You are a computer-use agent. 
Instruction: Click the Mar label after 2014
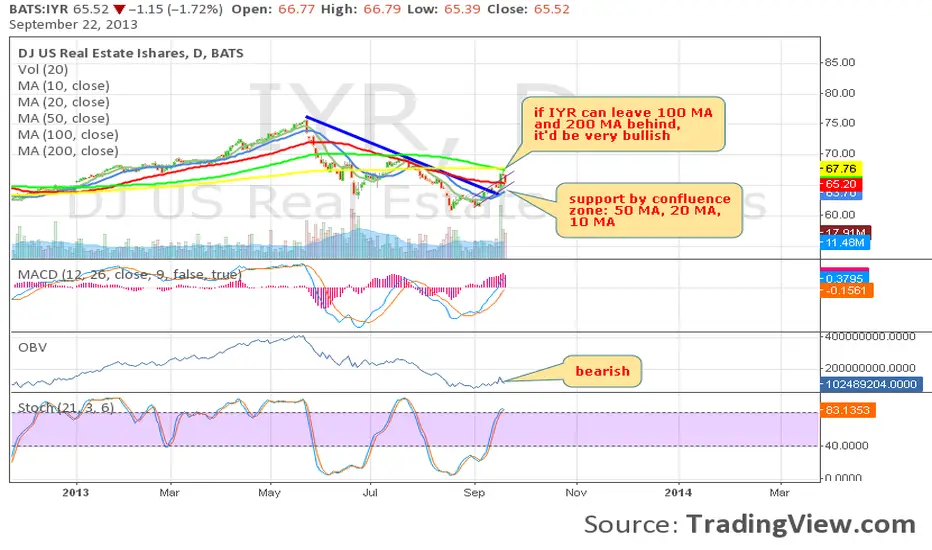coord(779,492)
